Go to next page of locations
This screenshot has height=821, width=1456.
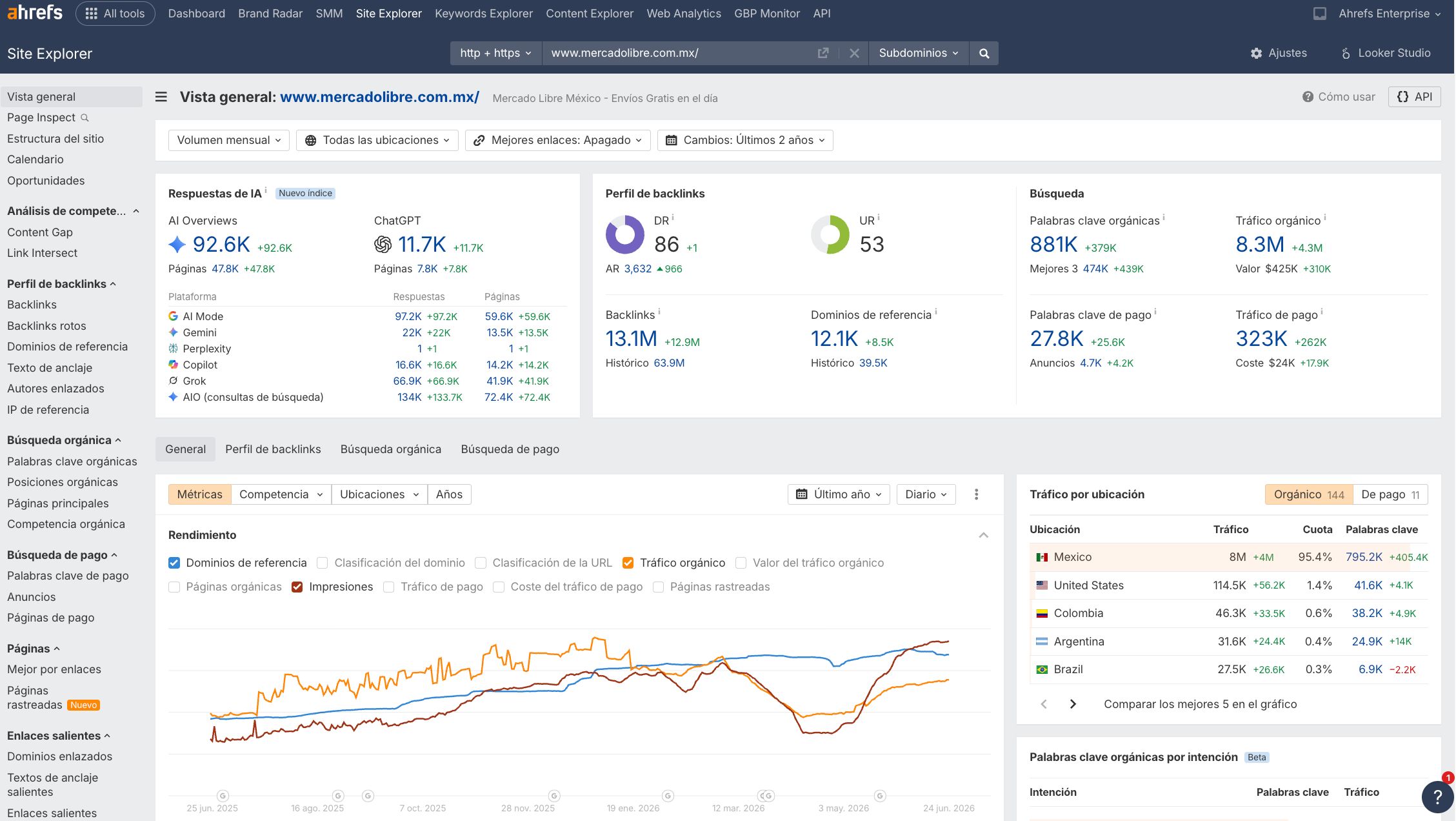coord(1073,704)
